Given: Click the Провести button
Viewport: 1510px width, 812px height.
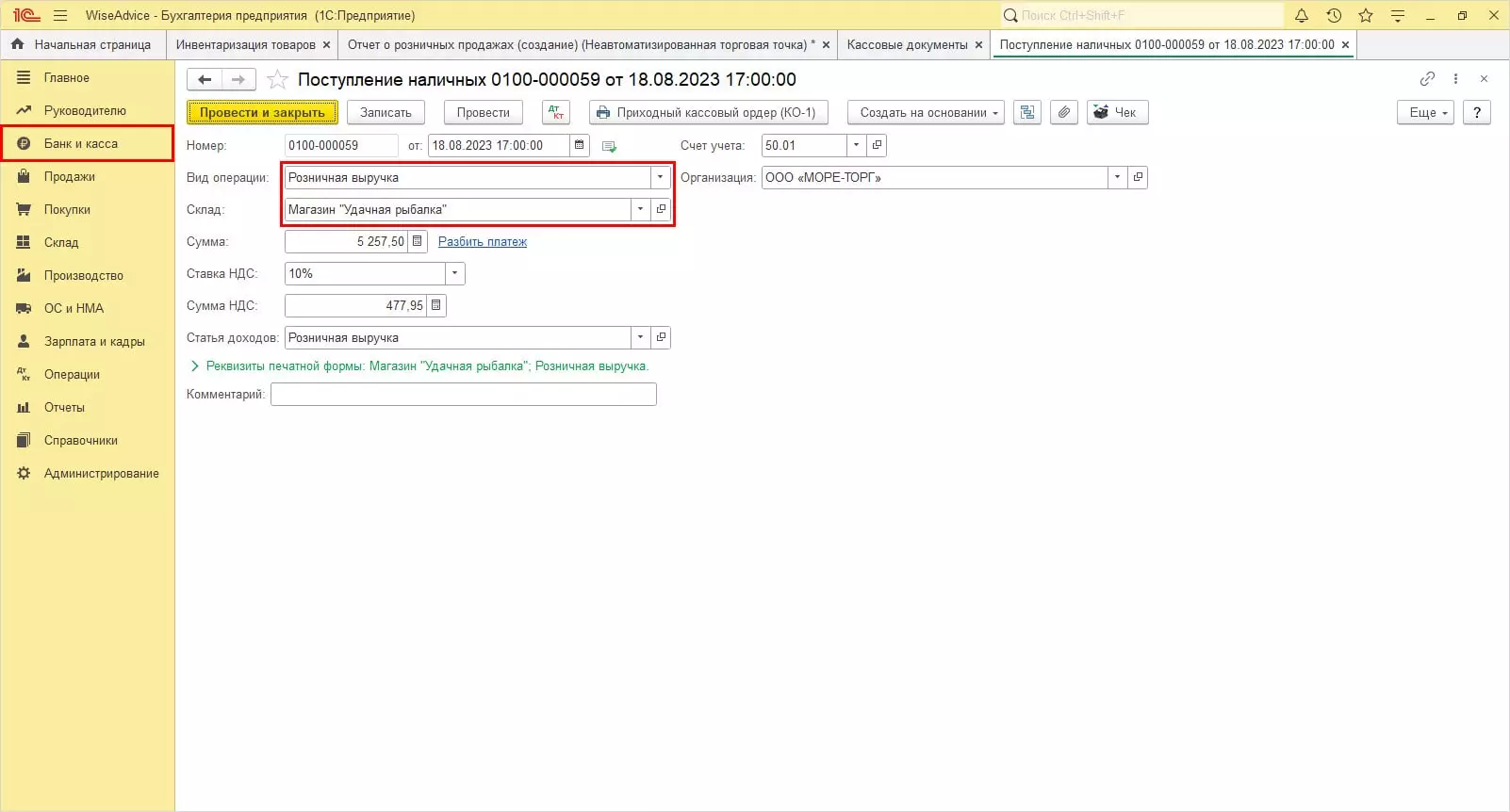Looking at the screenshot, I should coord(483,112).
